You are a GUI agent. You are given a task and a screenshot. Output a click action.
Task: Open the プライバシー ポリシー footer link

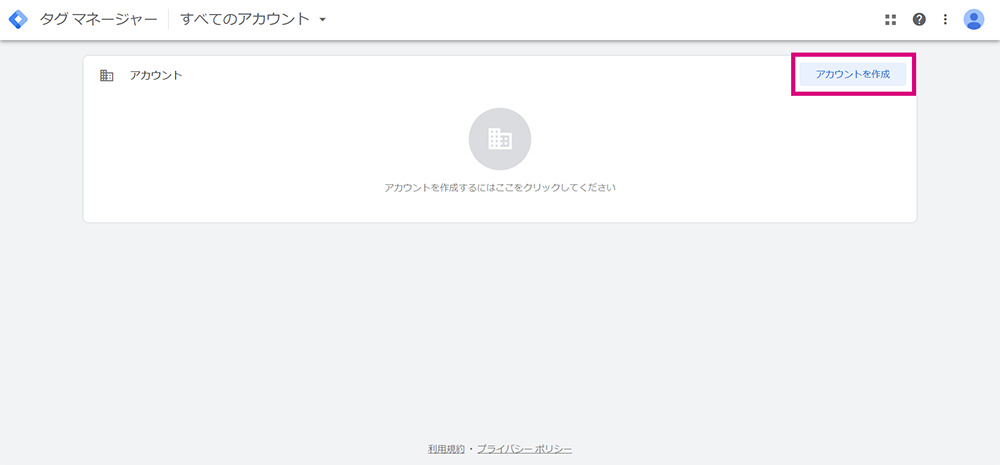click(x=524, y=449)
